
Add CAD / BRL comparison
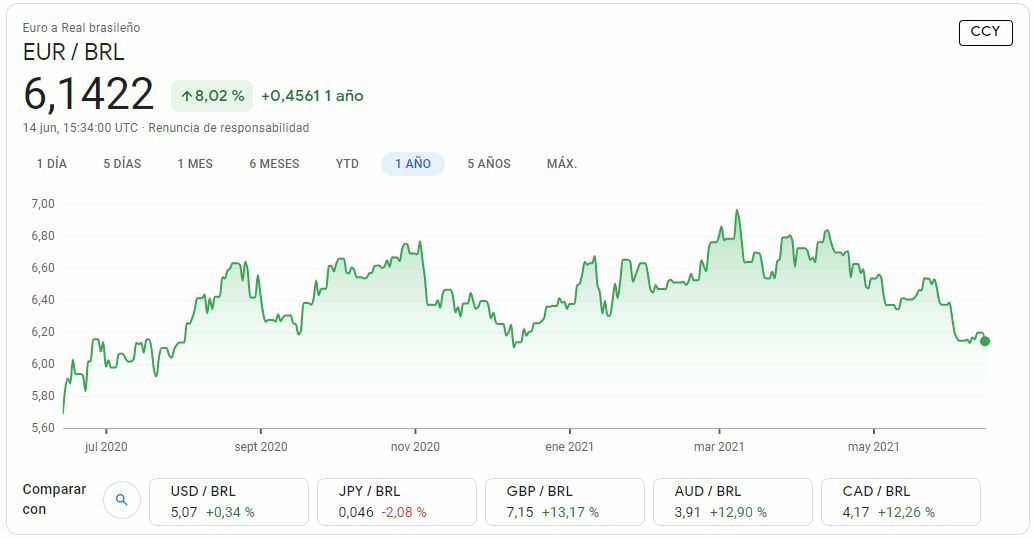point(900,501)
